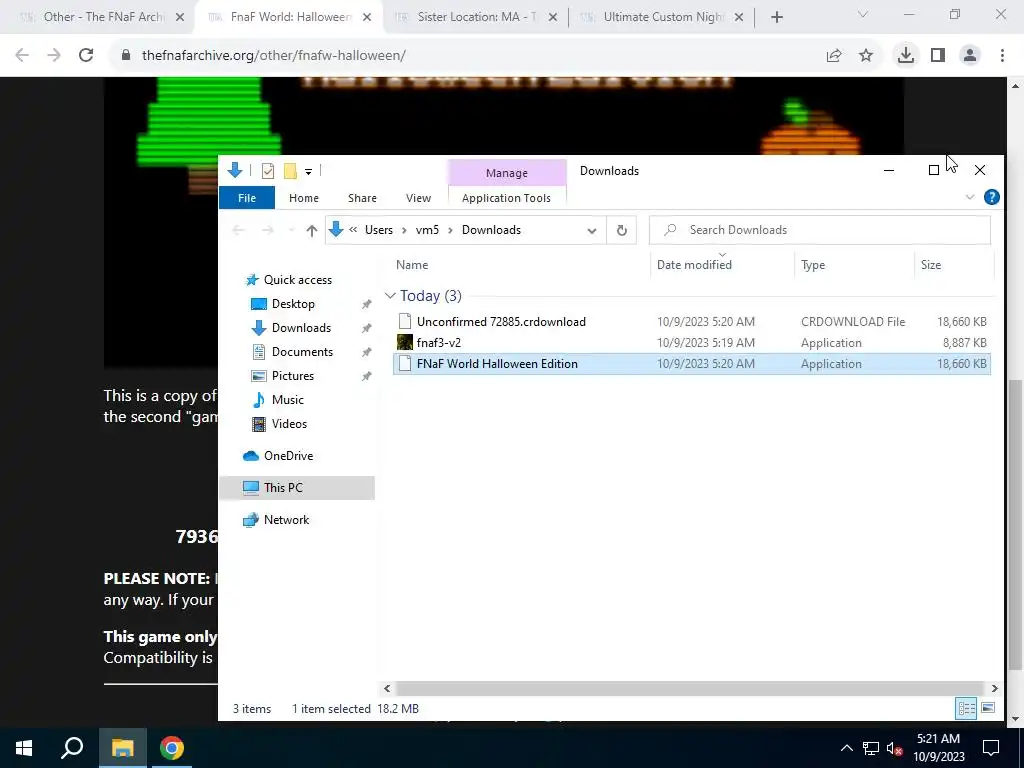
Task: Toggle Chrome's side panel icon
Action: 938,56
